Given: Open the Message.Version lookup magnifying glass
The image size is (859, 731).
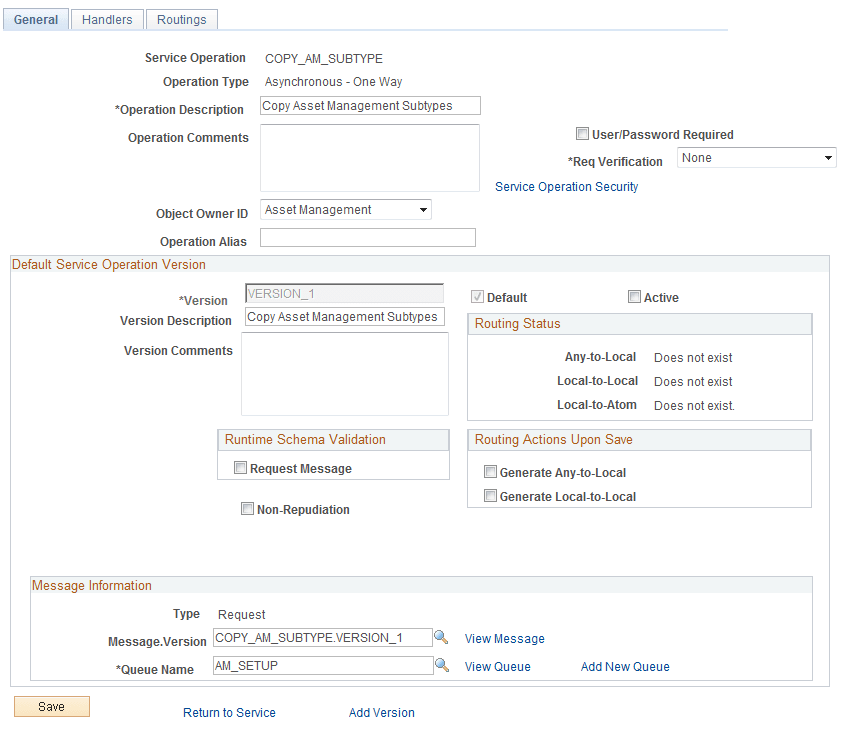Looking at the screenshot, I should [x=443, y=637].
